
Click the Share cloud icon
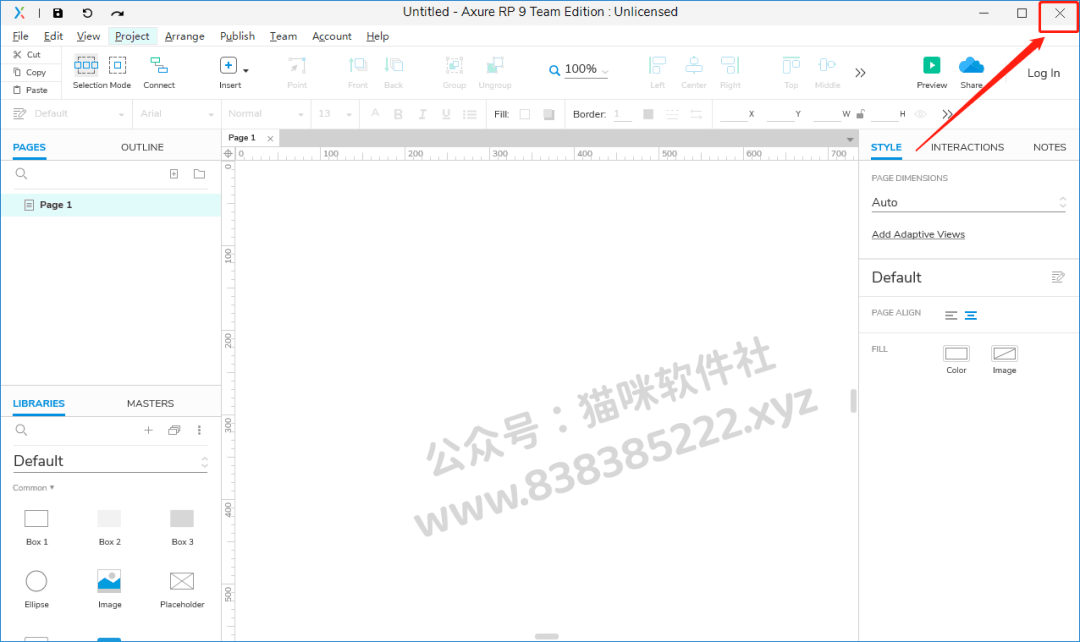971,65
